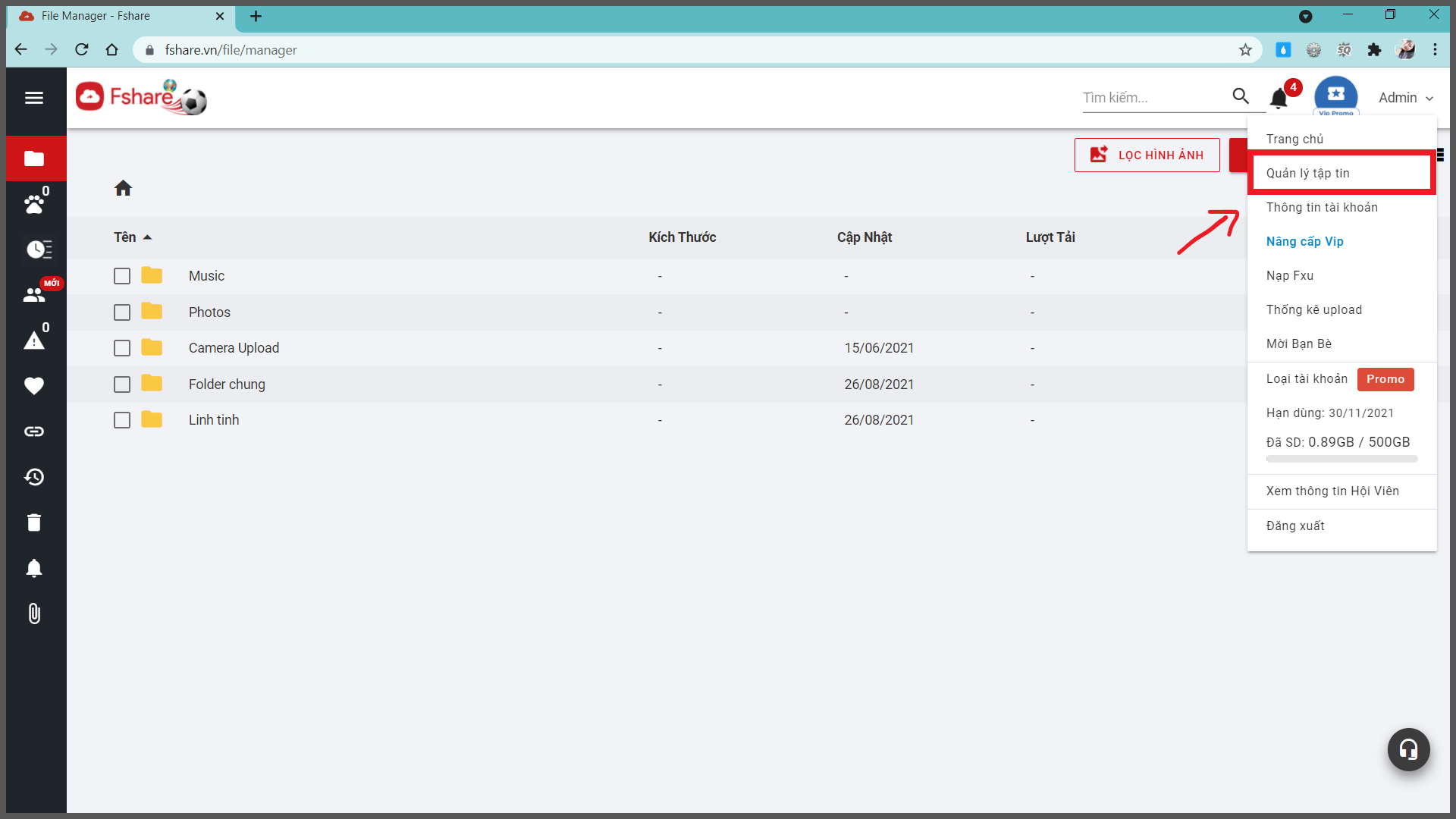Image resolution: width=1456 pixels, height=819 pixels.
Task: Click the favorites heart icon in sidebar
Action: [34, 386]
